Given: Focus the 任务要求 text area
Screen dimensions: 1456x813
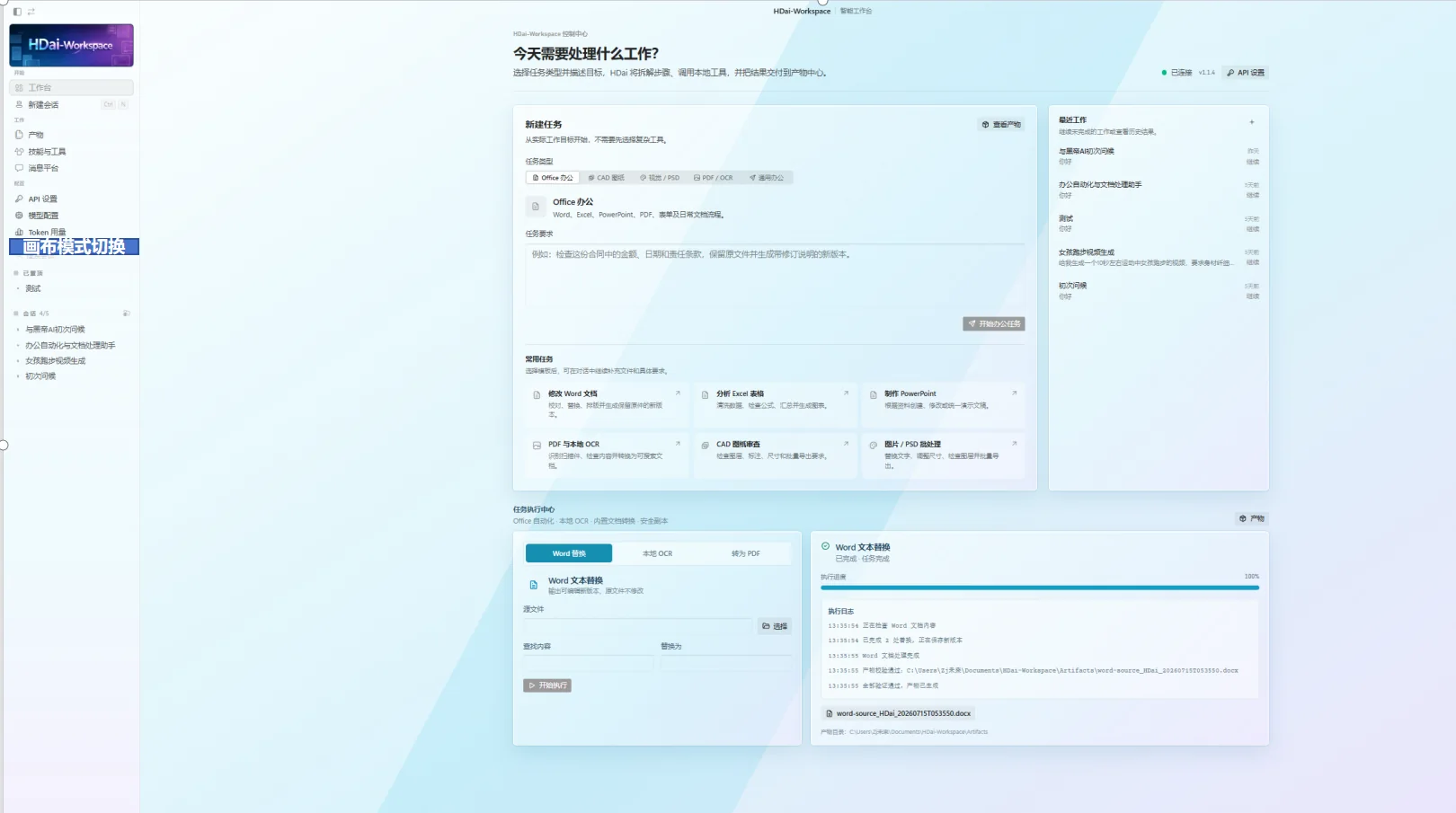Looking at the screenshot, I should (775, 276).
